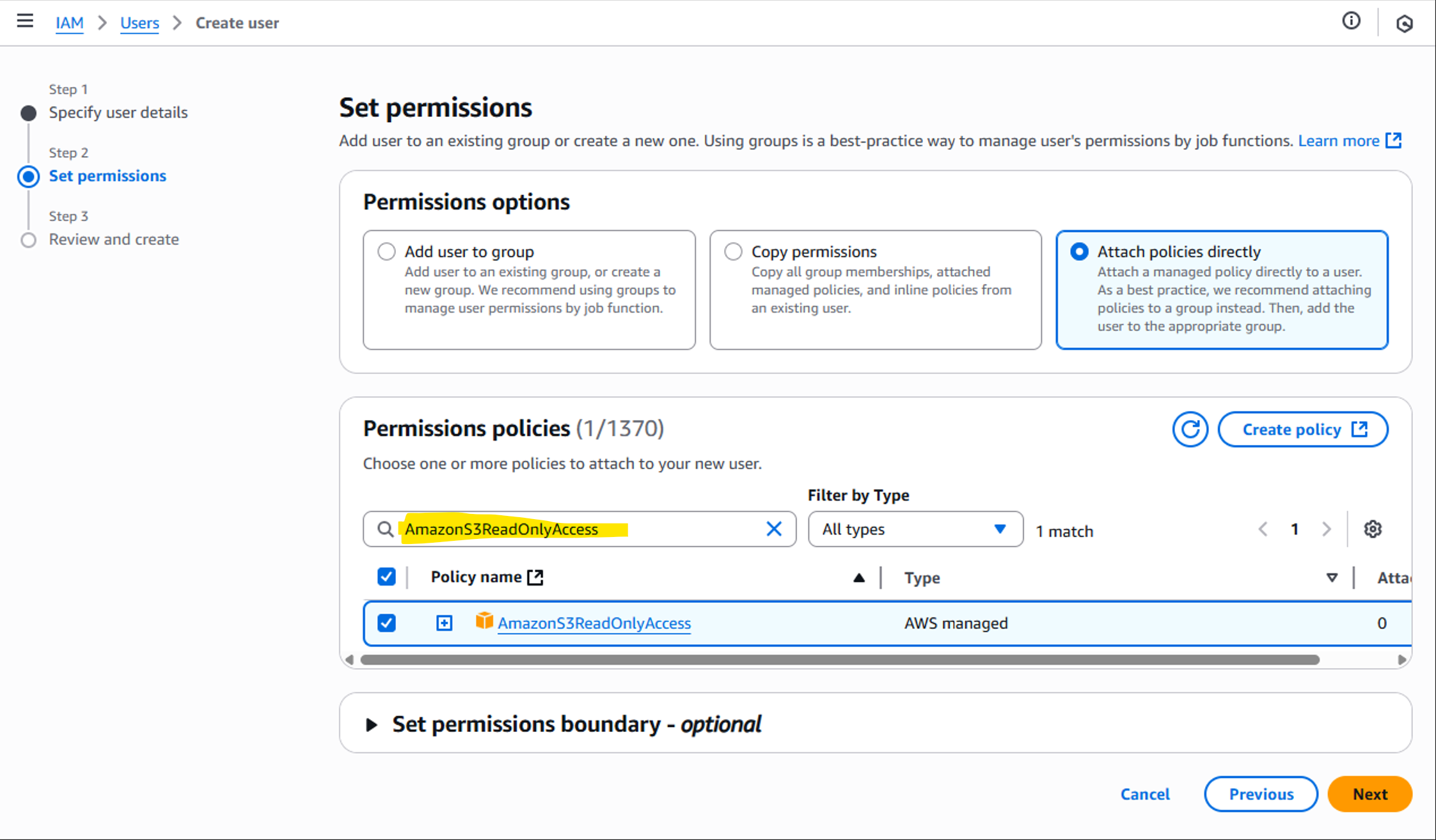Open the hamburger navigation menu
The width and height of the screenshot is (1436, 840).
25,21
